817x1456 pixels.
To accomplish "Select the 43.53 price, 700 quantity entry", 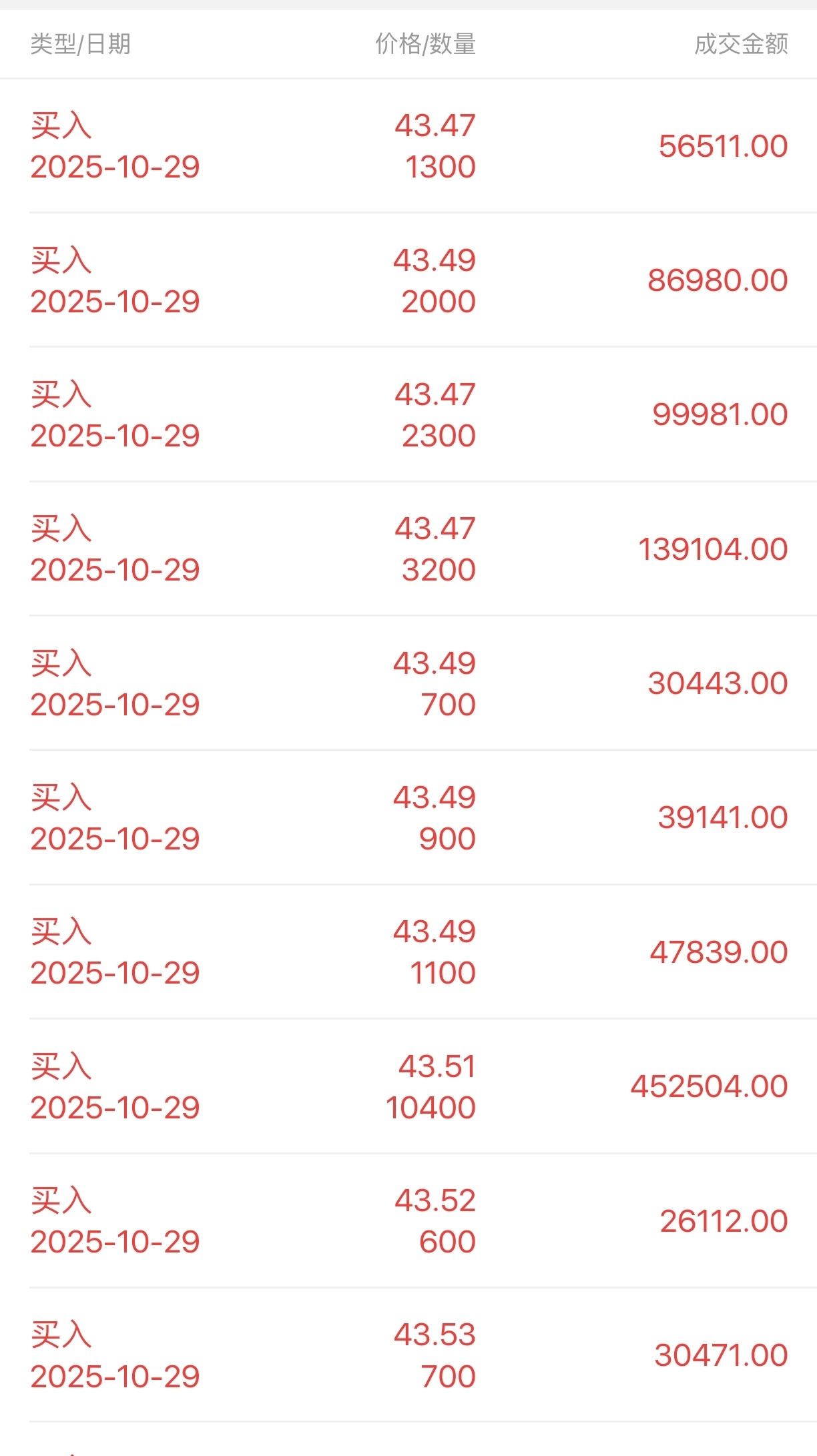I will pos(408,1355).
